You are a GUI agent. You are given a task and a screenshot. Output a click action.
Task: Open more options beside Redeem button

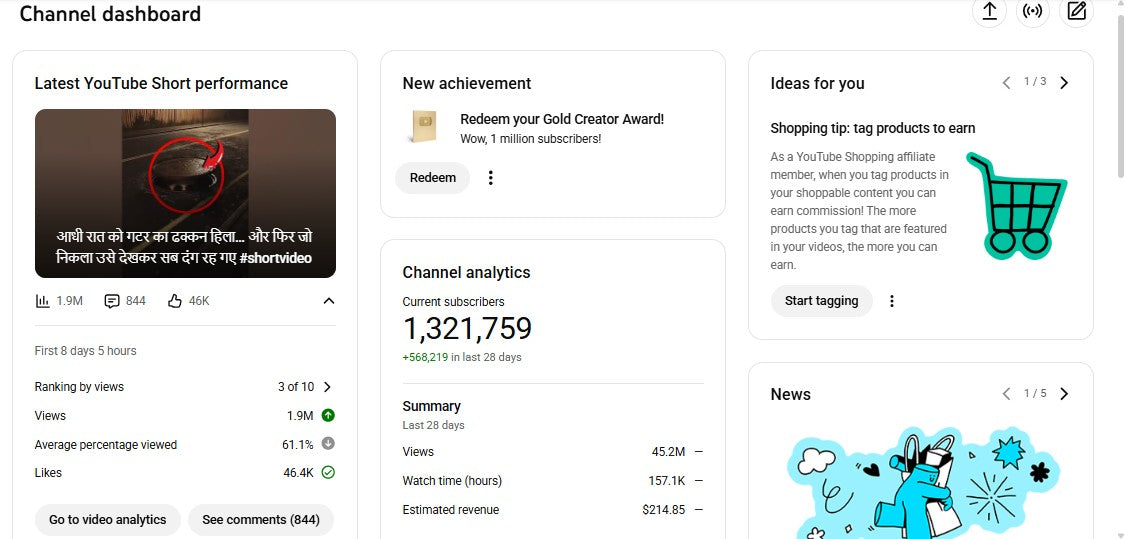click(490, 178)
